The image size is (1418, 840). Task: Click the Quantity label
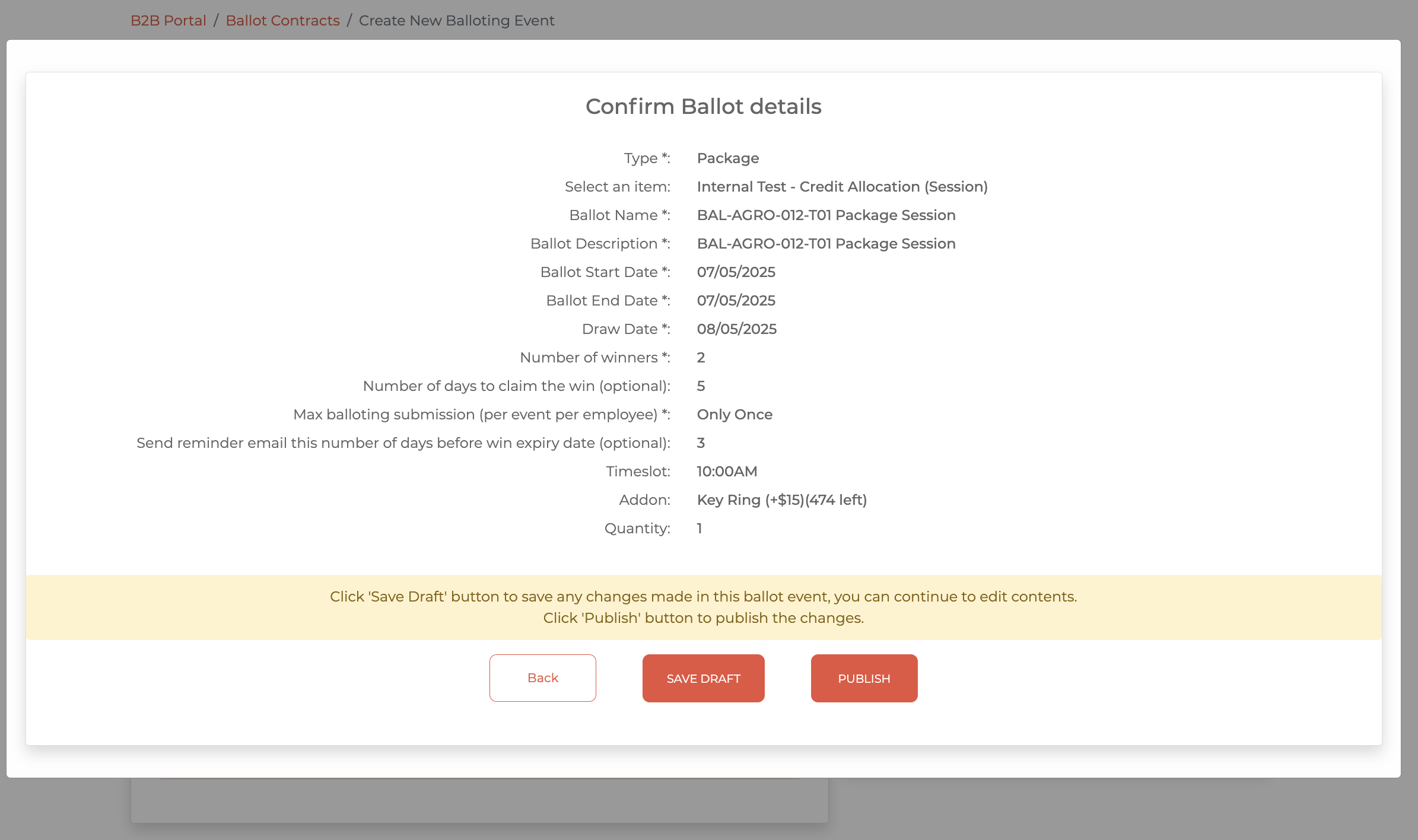[637, 528]
